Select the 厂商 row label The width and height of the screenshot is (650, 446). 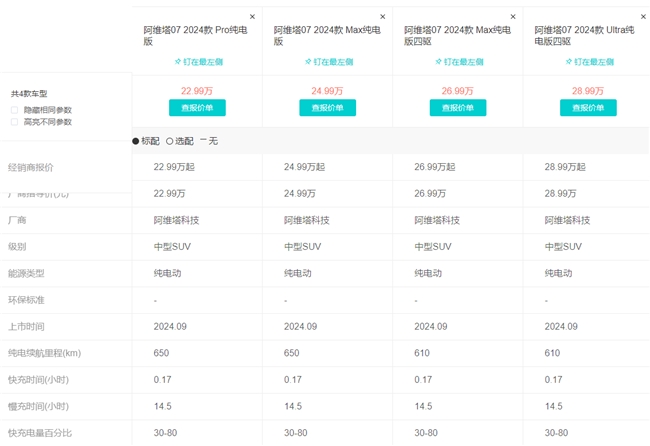pos(17,220)
